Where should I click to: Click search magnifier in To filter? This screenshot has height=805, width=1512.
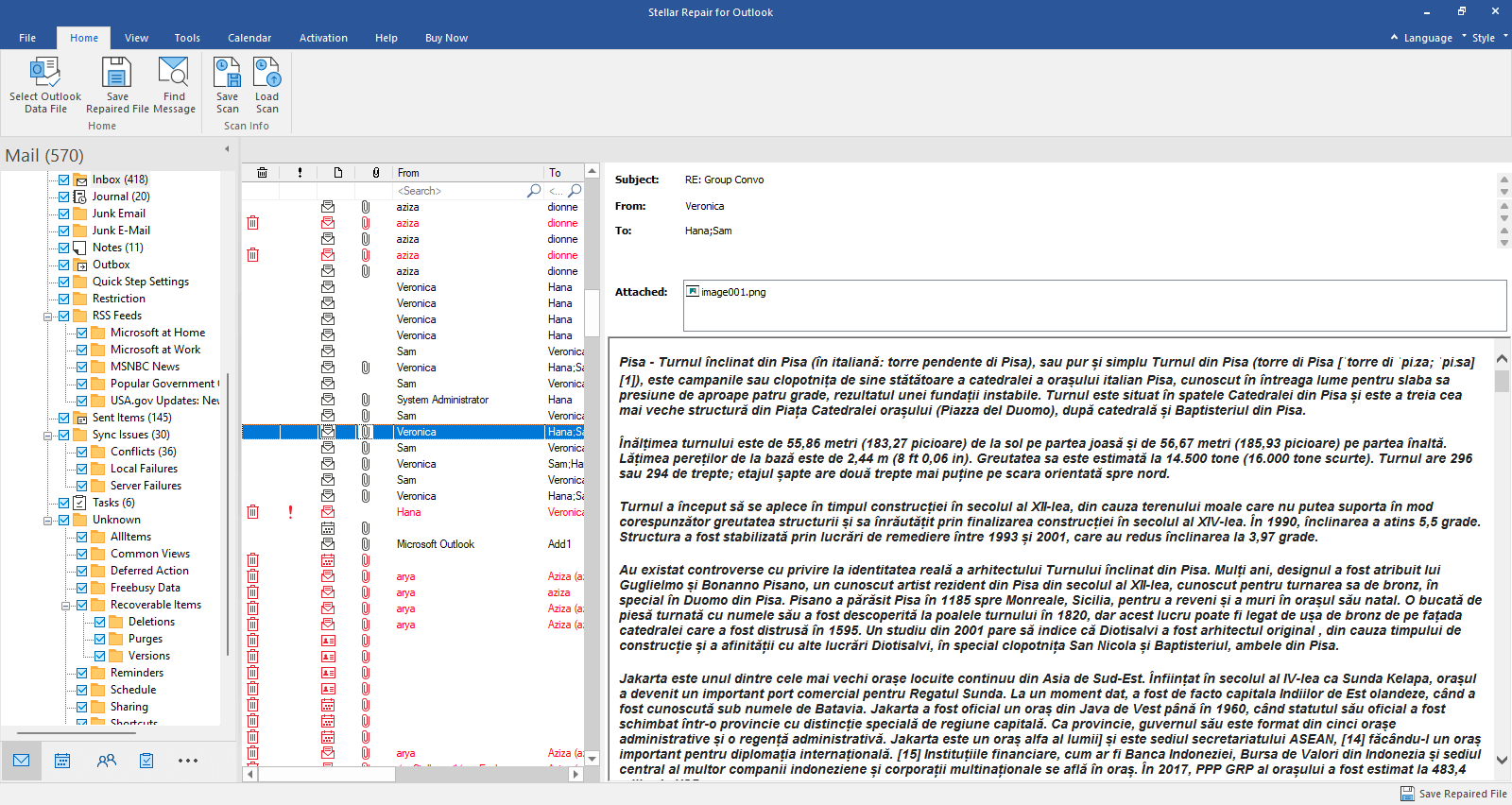tap(575, 191)
